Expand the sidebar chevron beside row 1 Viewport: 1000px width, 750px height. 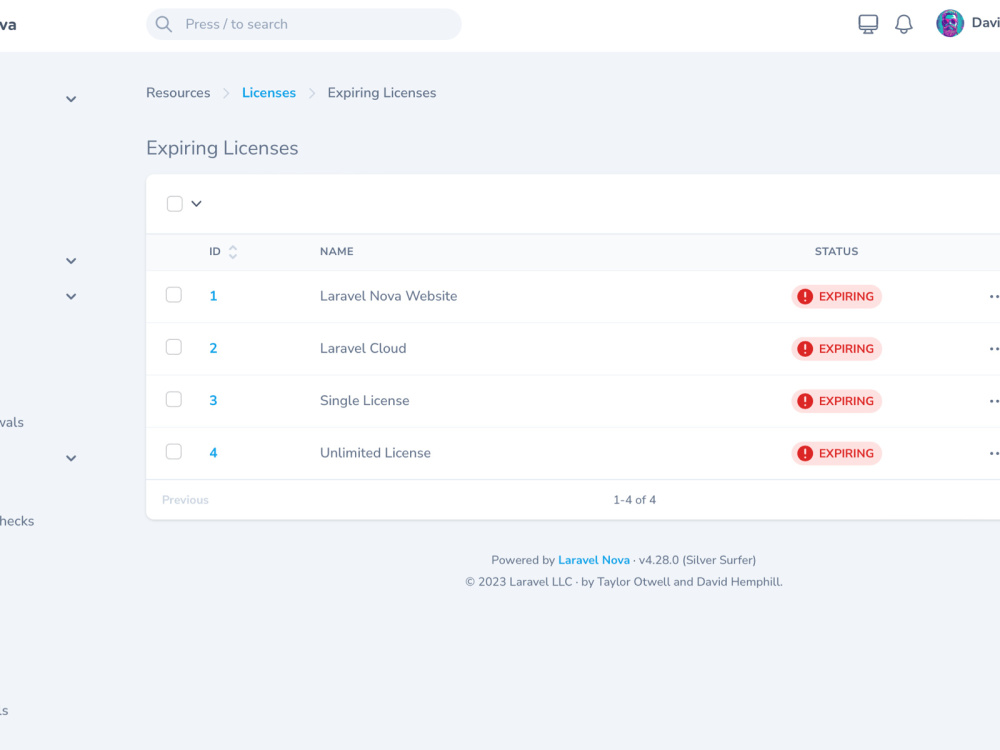click(71, 297)
